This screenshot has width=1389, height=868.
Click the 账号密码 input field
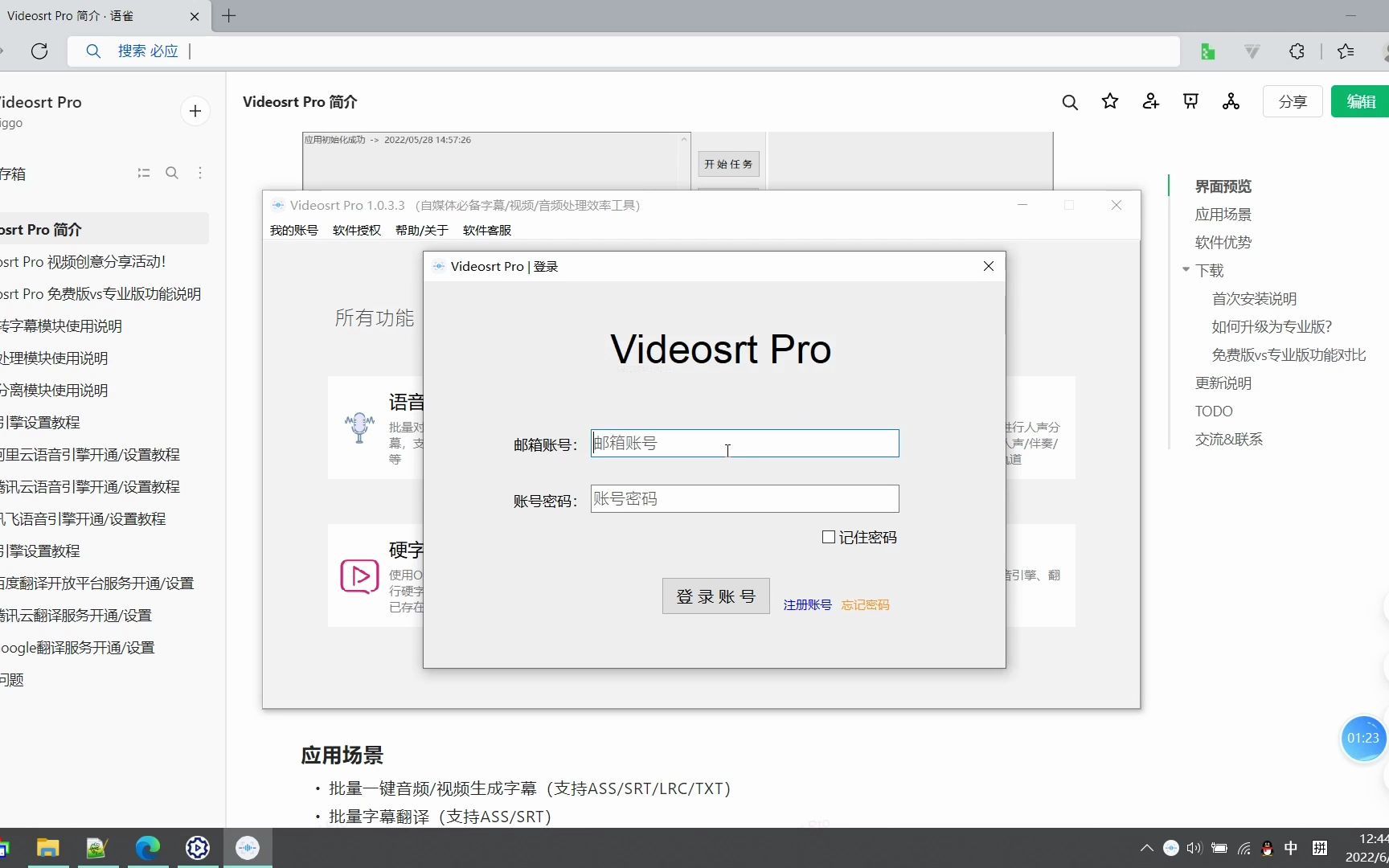coord(745,499)
